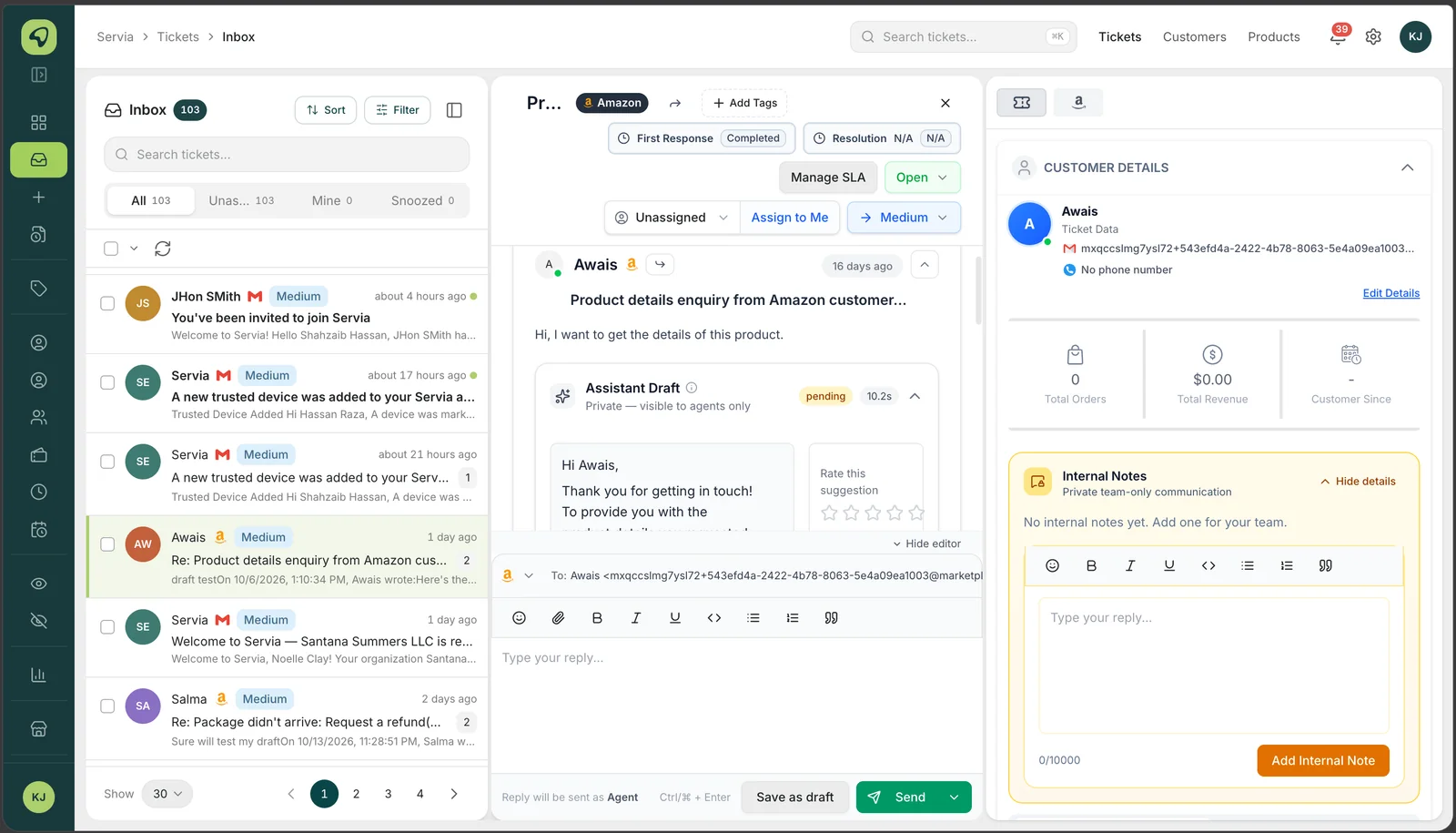
Task: Select the Salma ticket checkbox
Action: (107, 706)
